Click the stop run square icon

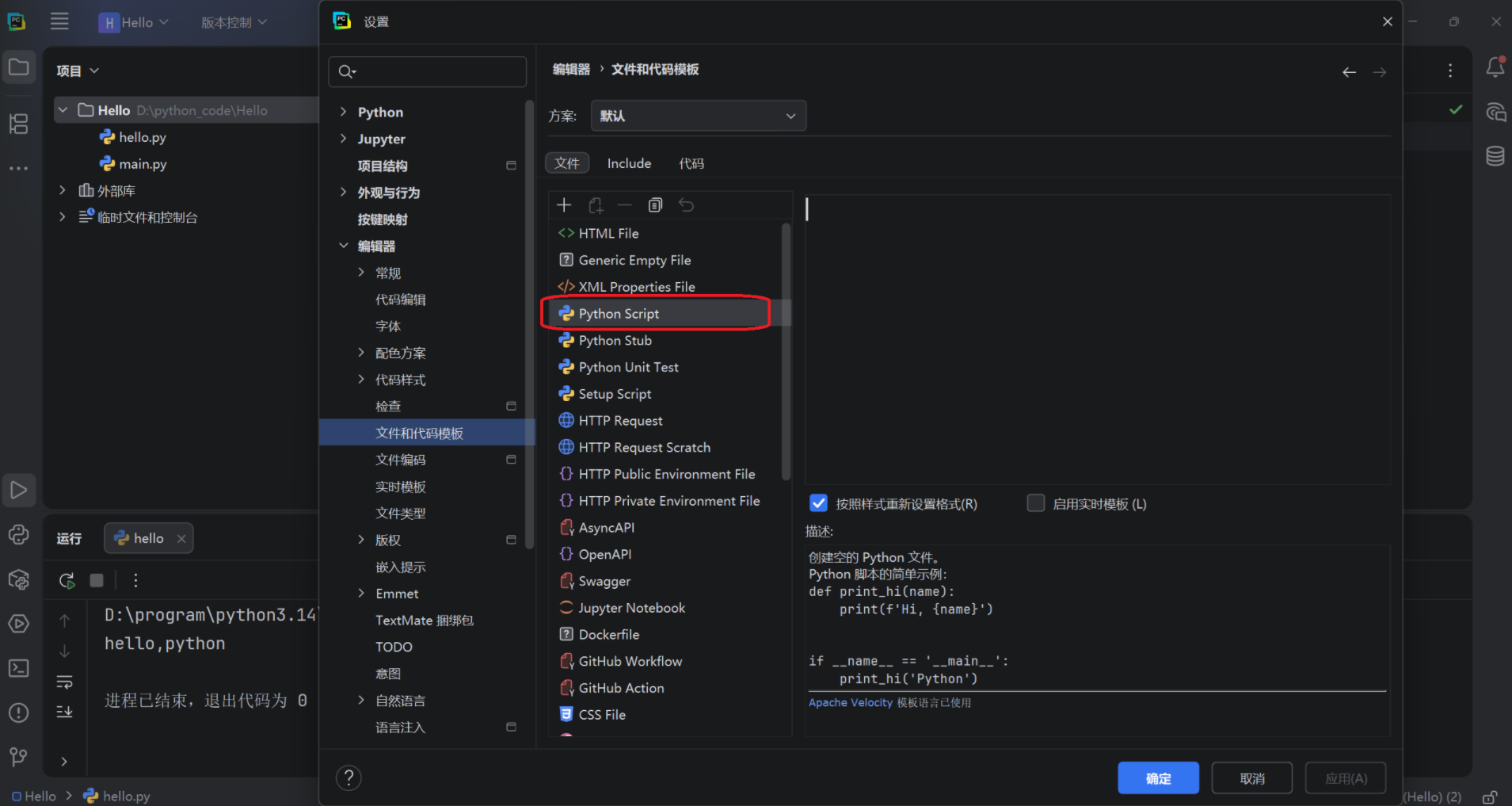click(x=97, y=581)
